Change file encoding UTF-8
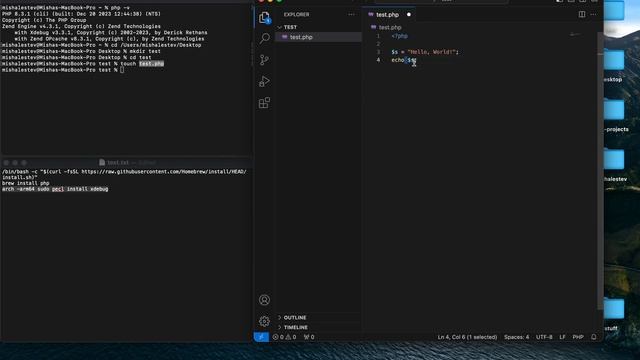The image size is (640, 360). pyautogui.click(x=544, y=337)
